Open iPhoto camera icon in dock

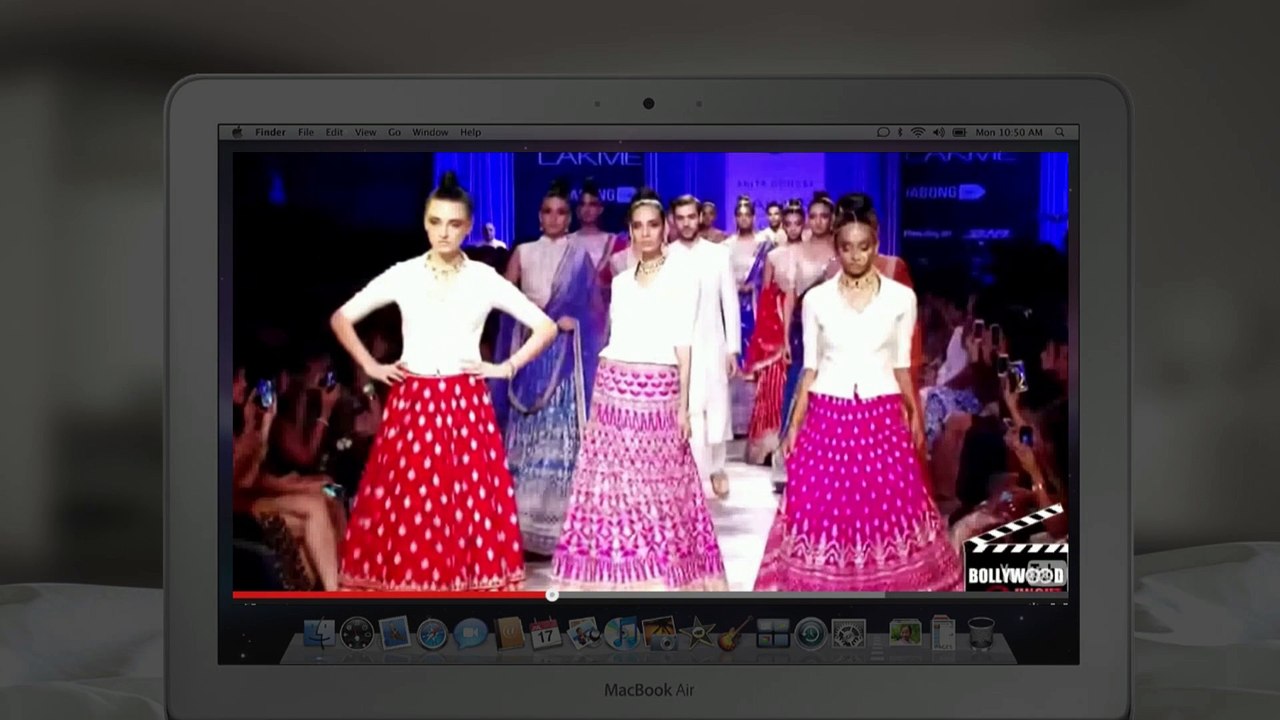tap(659, 633)
